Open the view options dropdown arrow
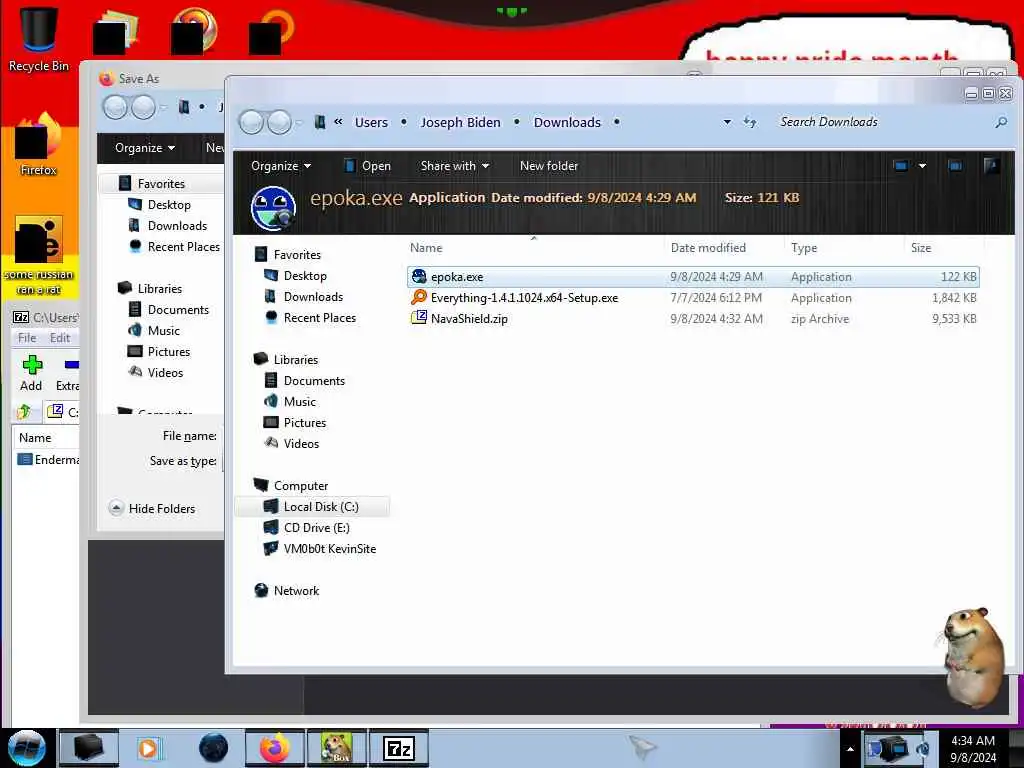 pos(922,166)
